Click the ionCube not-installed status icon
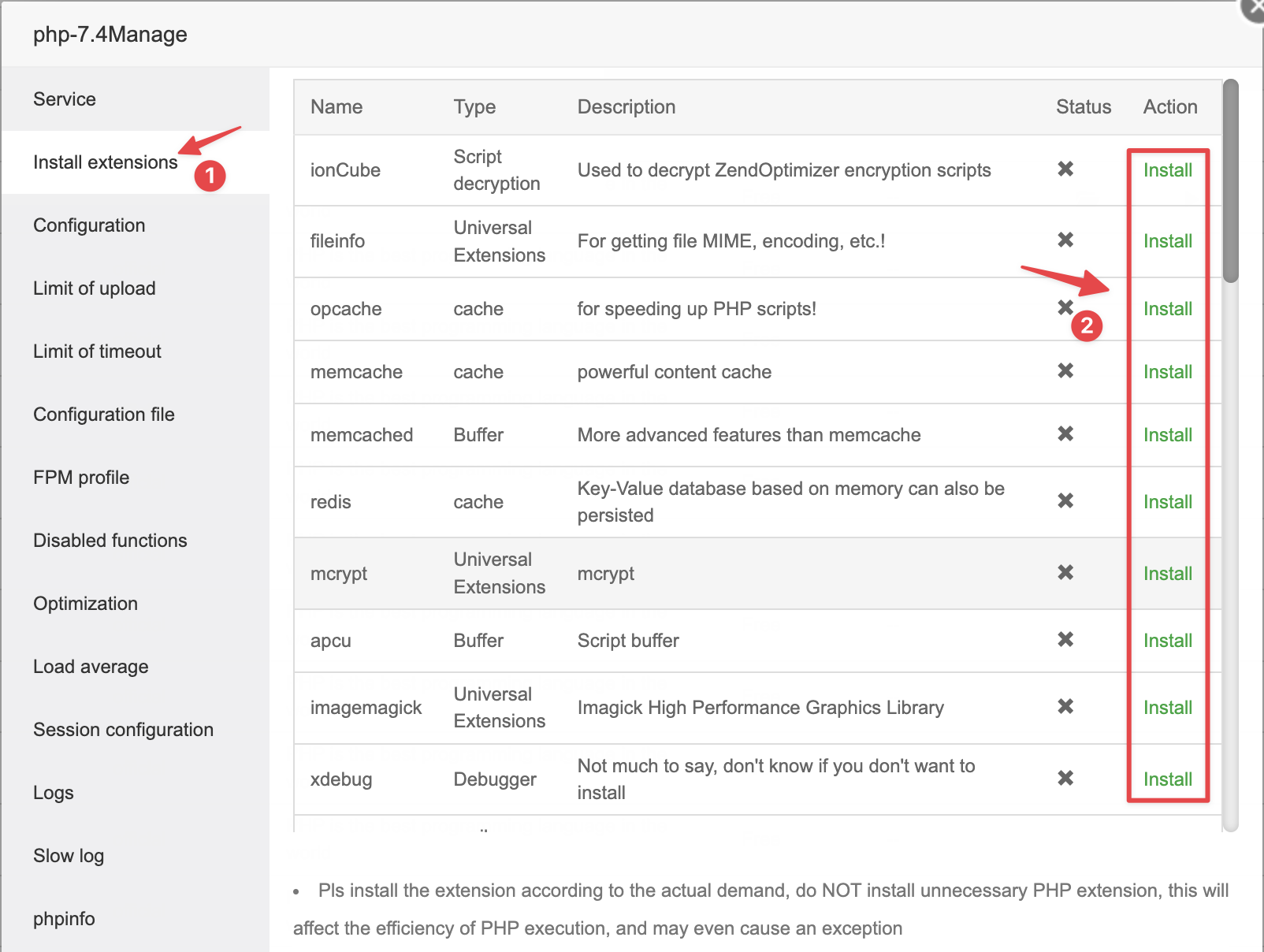The height and width of the screenshot is (952, 1264). (1065, 169)
